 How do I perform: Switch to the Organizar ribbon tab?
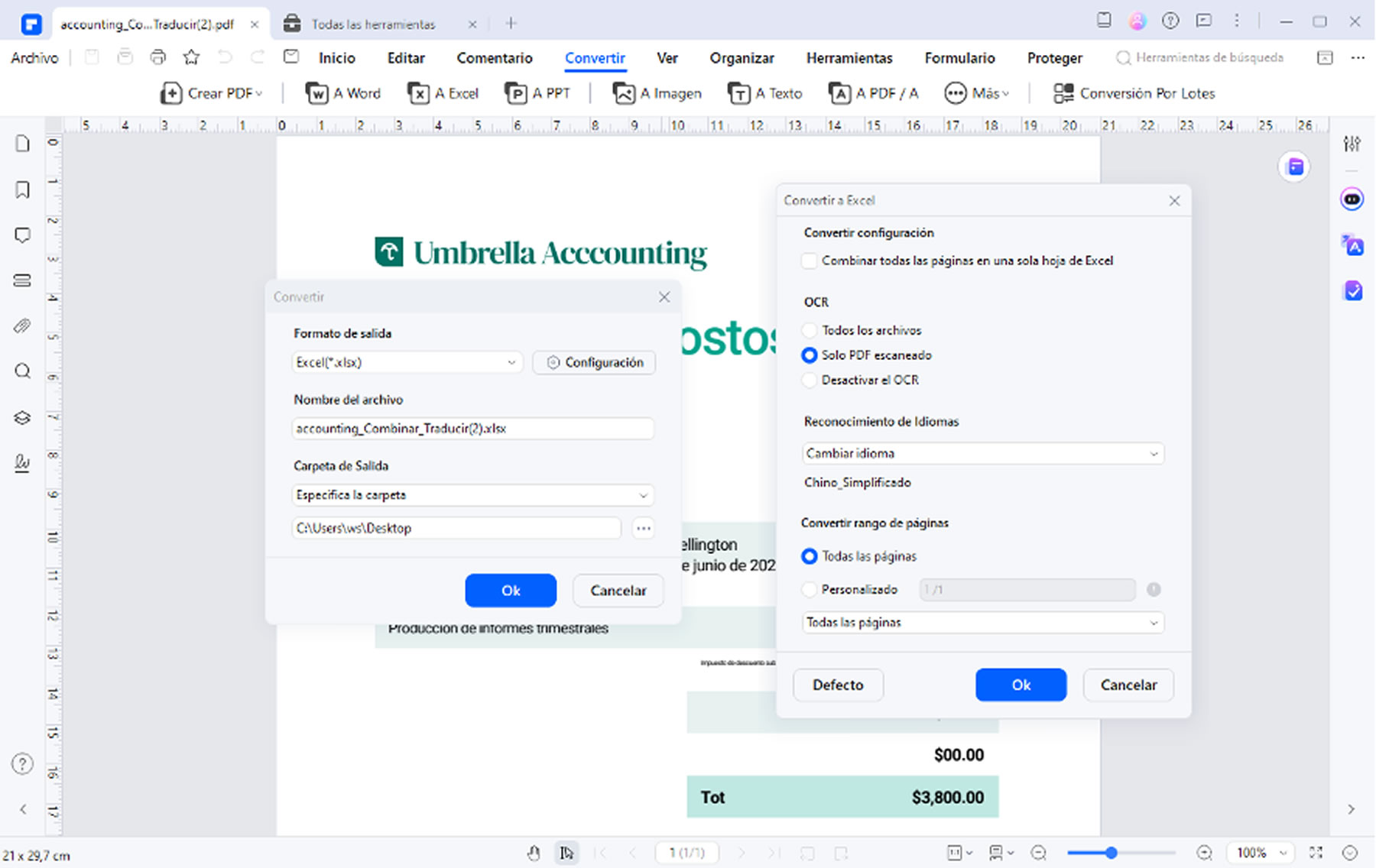pos(742,57)
